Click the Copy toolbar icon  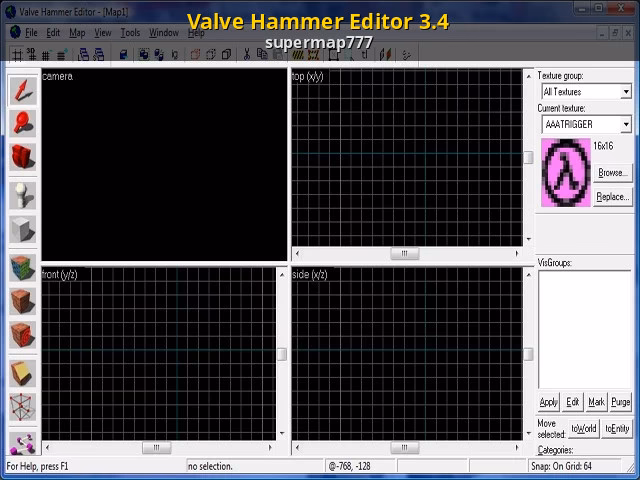click(x=262, y=54)
